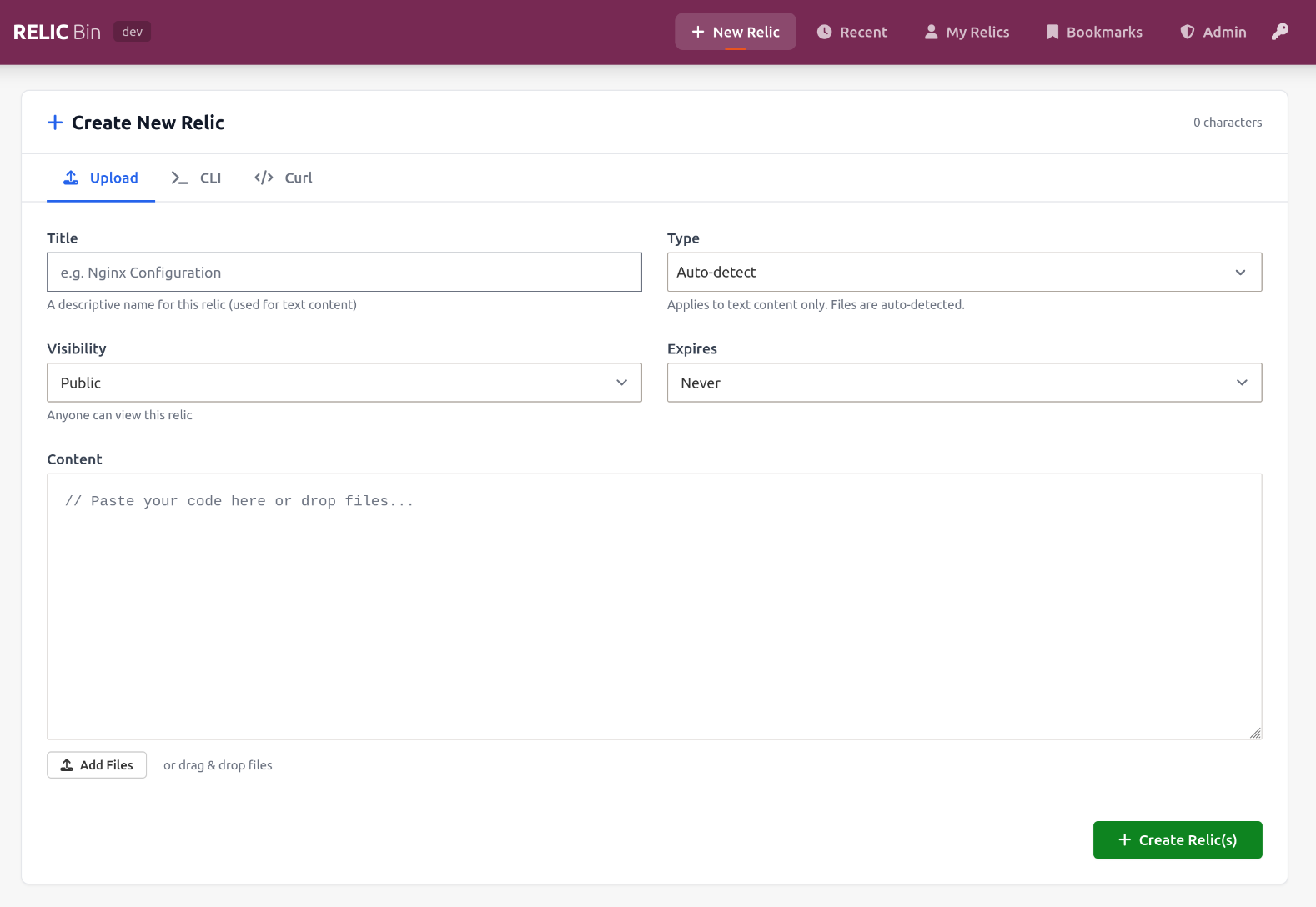Click the 'Title' field label

(x=63, y=238)
